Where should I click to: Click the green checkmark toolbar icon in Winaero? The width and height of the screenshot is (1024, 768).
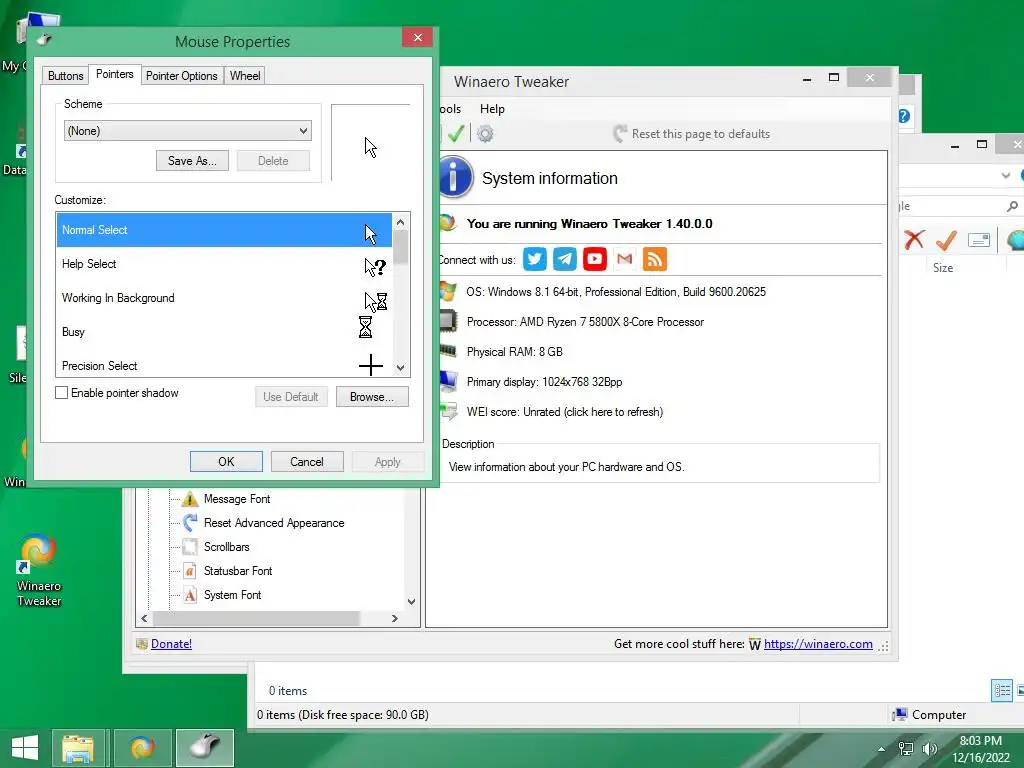pyautogui.click(x=456, y=134)
